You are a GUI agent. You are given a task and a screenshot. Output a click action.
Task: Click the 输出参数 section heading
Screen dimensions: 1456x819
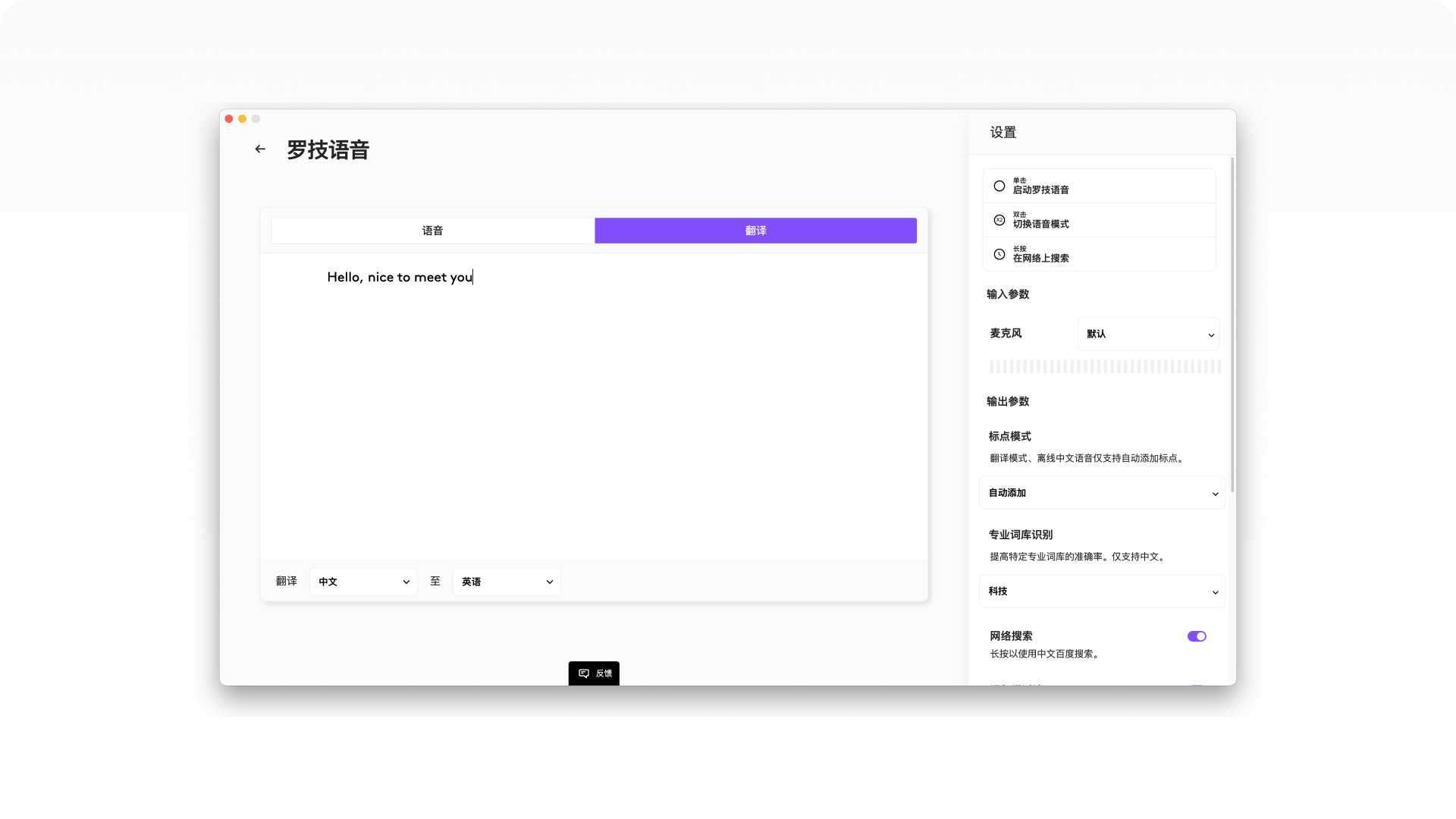1008,401
